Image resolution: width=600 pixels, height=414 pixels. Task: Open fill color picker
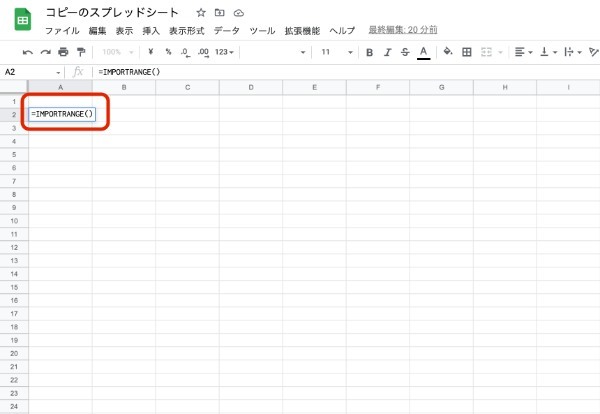[x=448, y=51]
